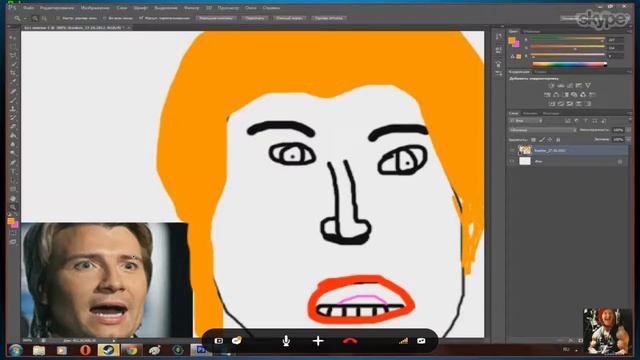Select the Zoom tool in the toolbox
This screenshot has height=360, width=640.
[13, 207]
